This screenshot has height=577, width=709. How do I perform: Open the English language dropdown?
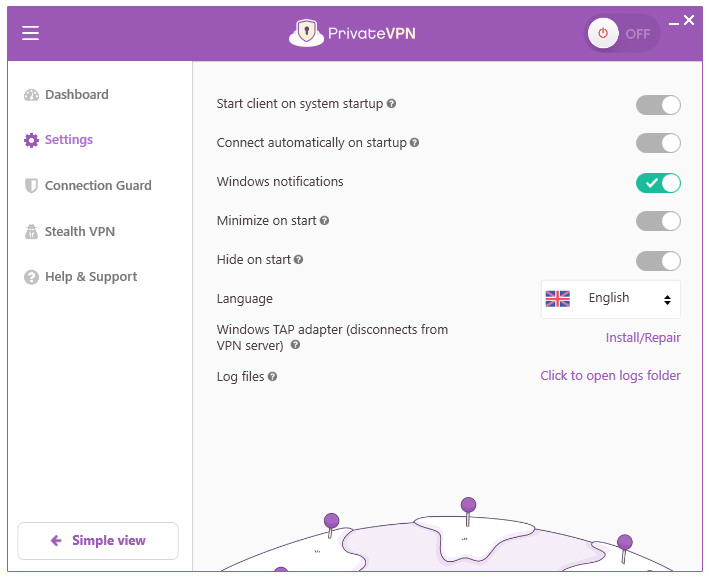(611, 299)
